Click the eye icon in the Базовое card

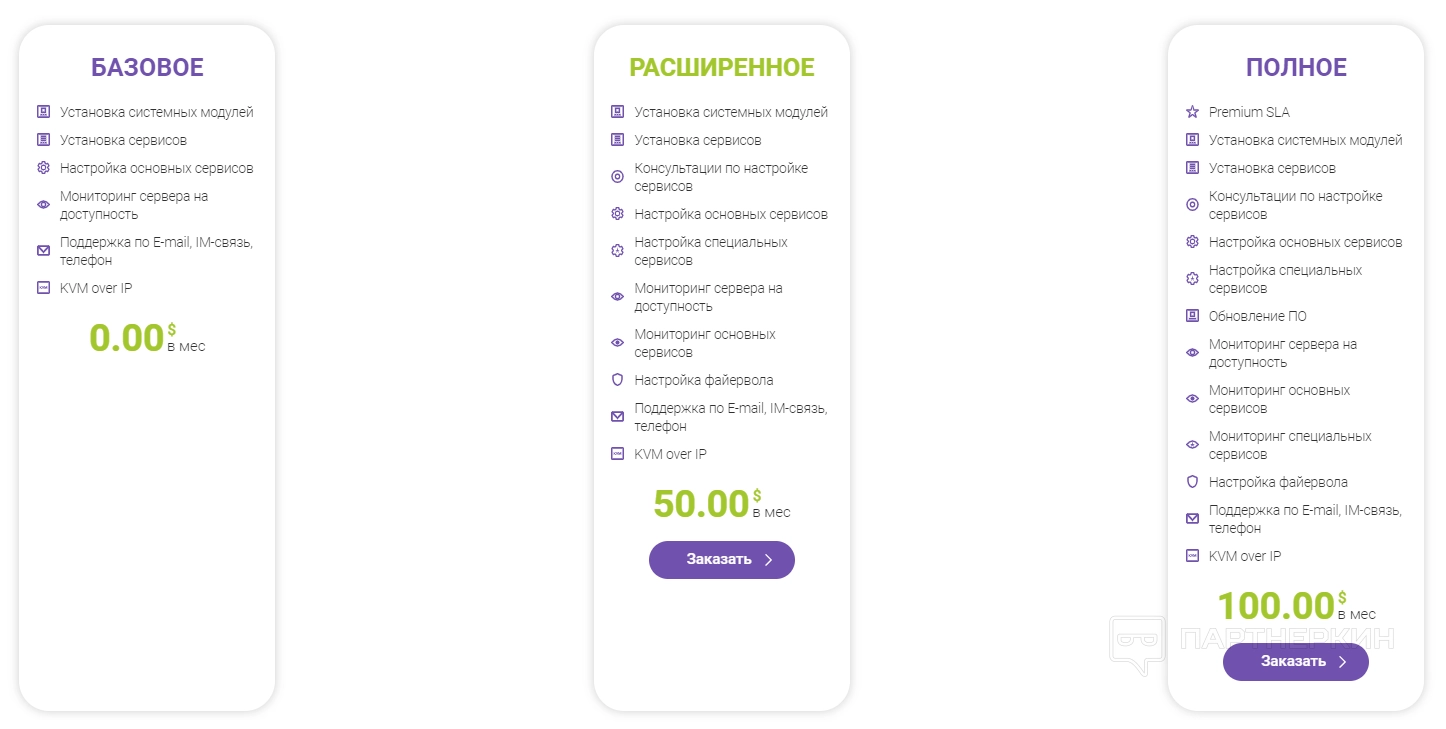pos(43,205)
